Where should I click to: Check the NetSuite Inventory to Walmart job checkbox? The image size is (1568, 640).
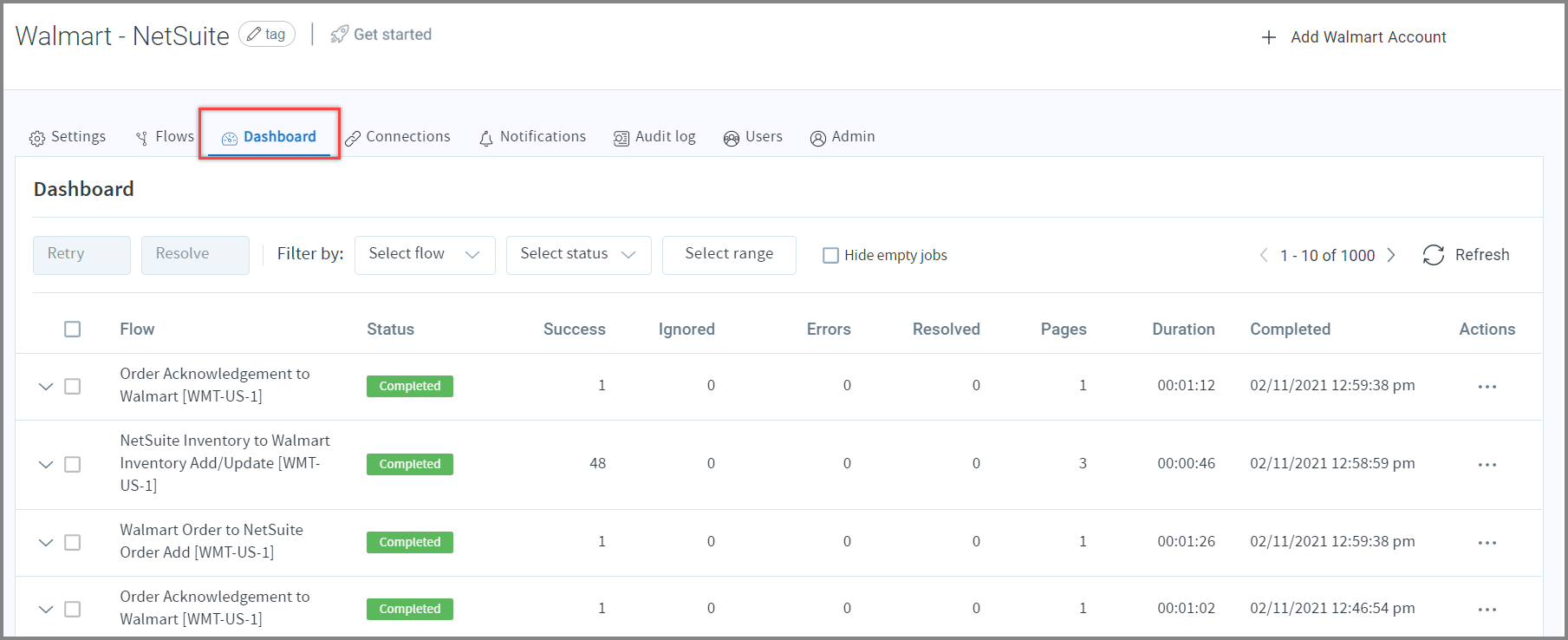[x=73, y=465]
